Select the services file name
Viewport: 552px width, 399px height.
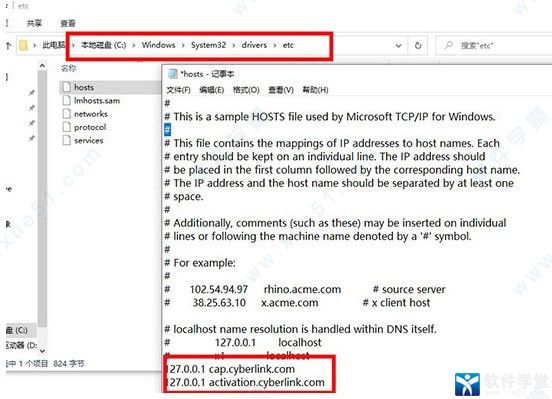pyautogui.click(x=89, y=140)
